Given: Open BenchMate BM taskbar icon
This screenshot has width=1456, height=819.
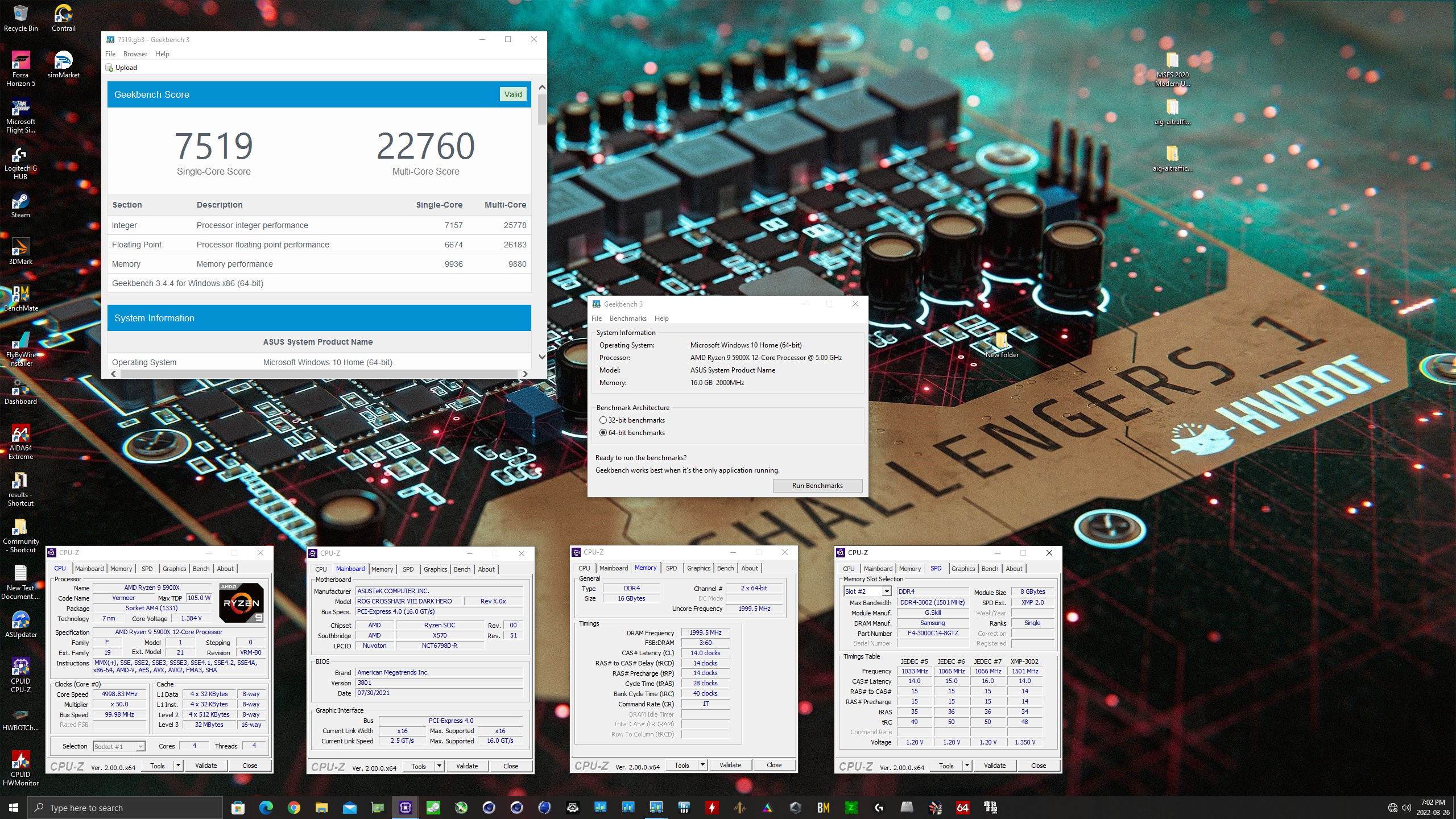Looking at the screenshot, I should pyautogui.click(x=823, y=808).
